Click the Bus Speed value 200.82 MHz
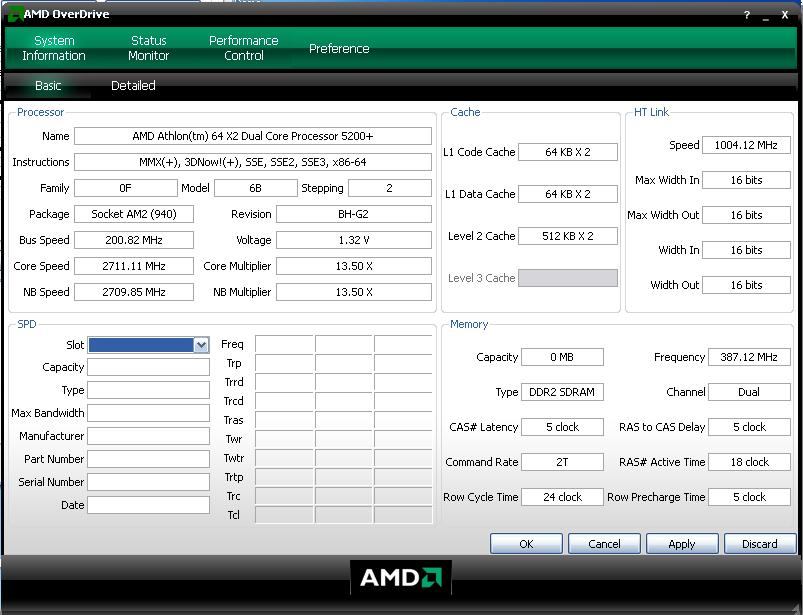The height and width of the screenshot is (615, 803). [x=134, y=240]
